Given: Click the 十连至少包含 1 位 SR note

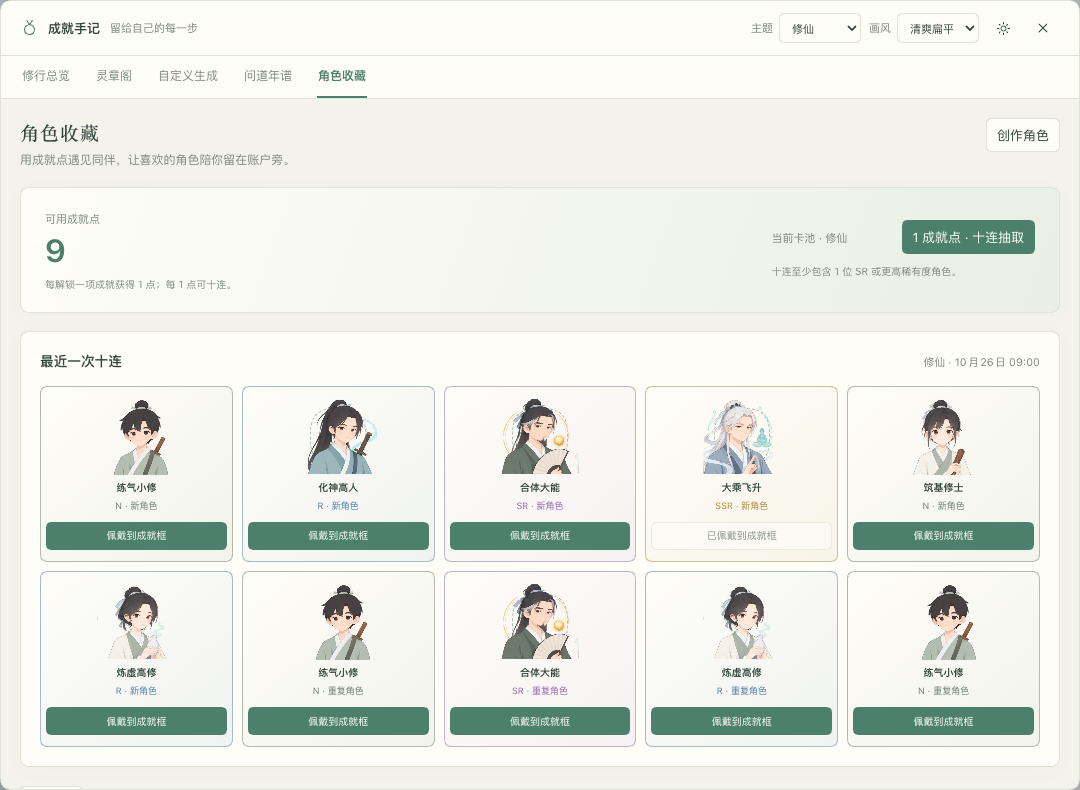Looking at the screenshot, I should tap(864, 271).
